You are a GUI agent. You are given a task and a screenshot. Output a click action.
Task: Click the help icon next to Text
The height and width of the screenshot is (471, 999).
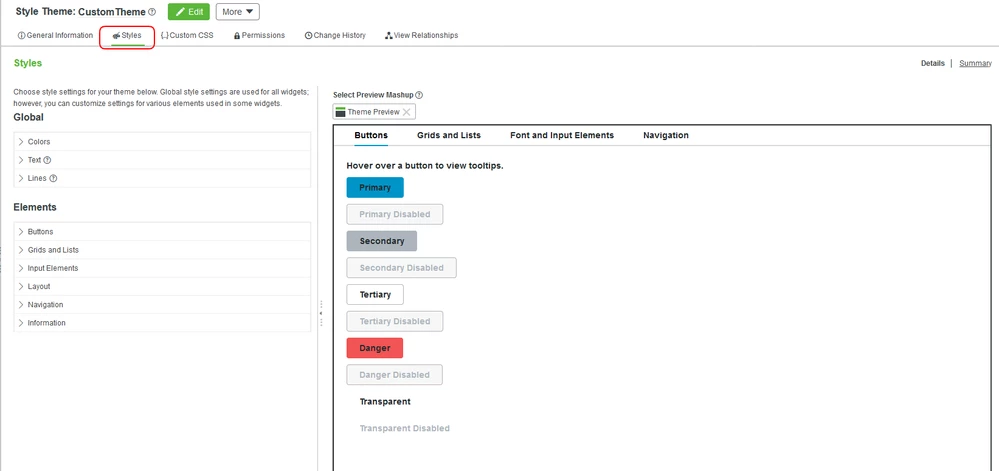tap(48, 160)
